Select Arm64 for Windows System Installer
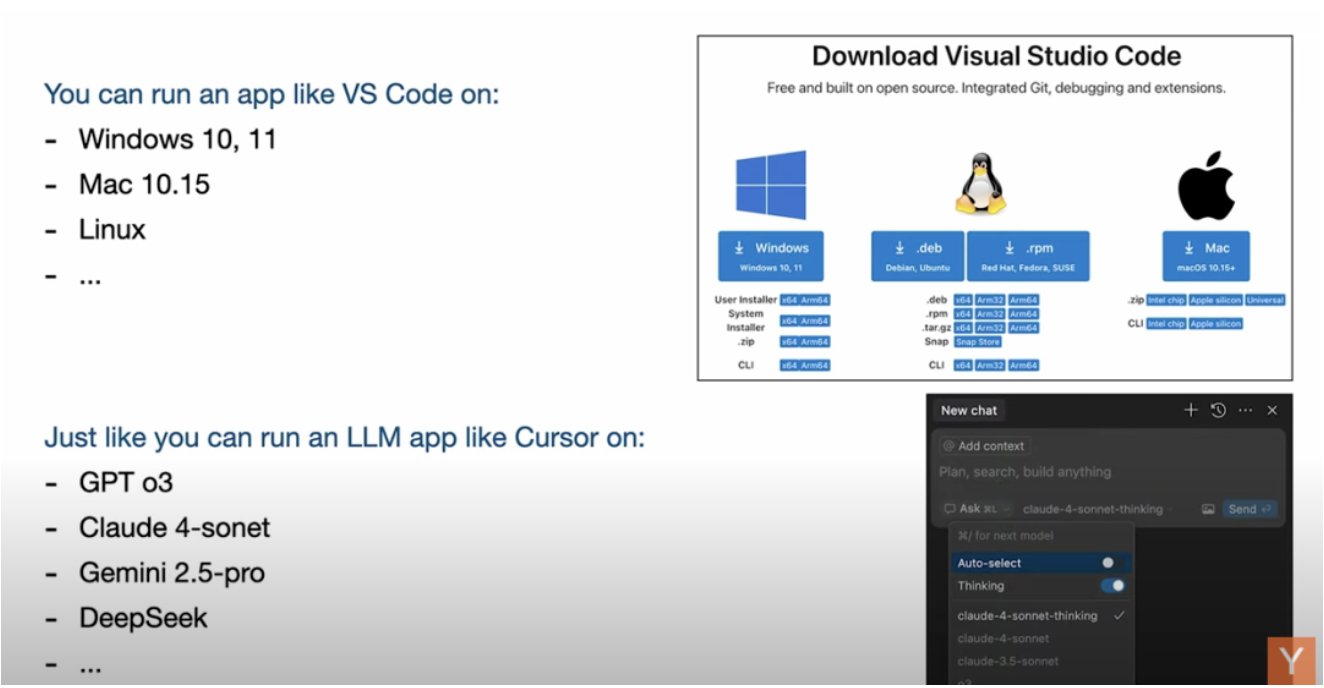This screenshot has height=688, width=1324. (815, 321)
